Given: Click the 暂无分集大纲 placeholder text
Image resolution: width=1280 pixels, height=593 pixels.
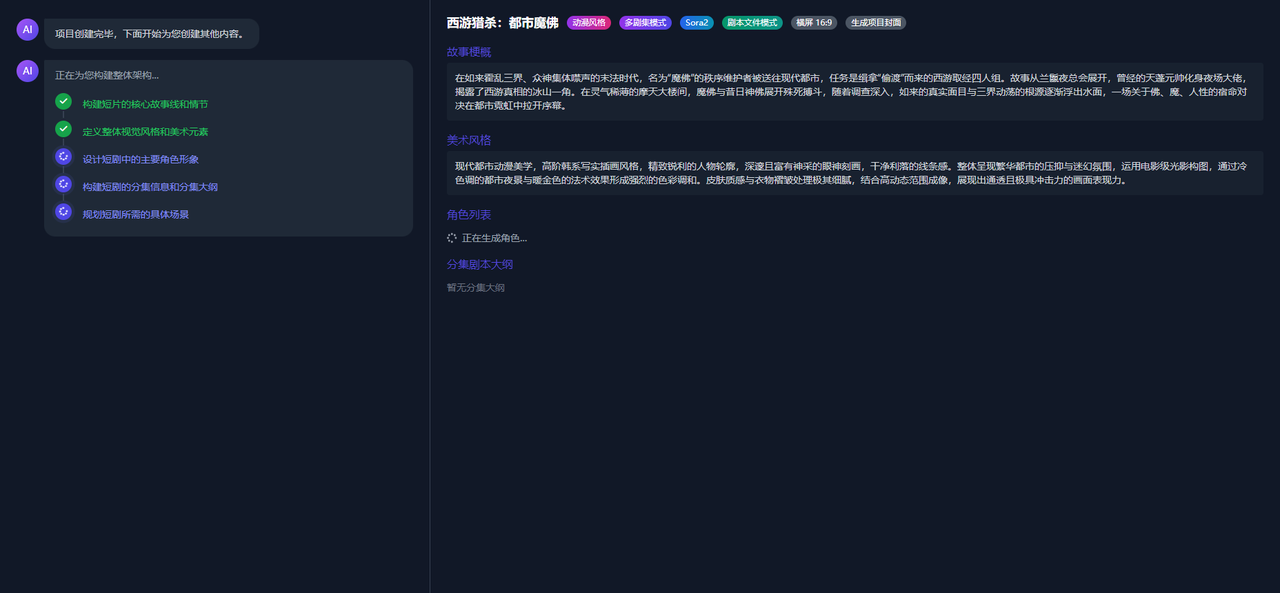Looking at the screenshot, I should pyautogui.click(x=476, y=288).
